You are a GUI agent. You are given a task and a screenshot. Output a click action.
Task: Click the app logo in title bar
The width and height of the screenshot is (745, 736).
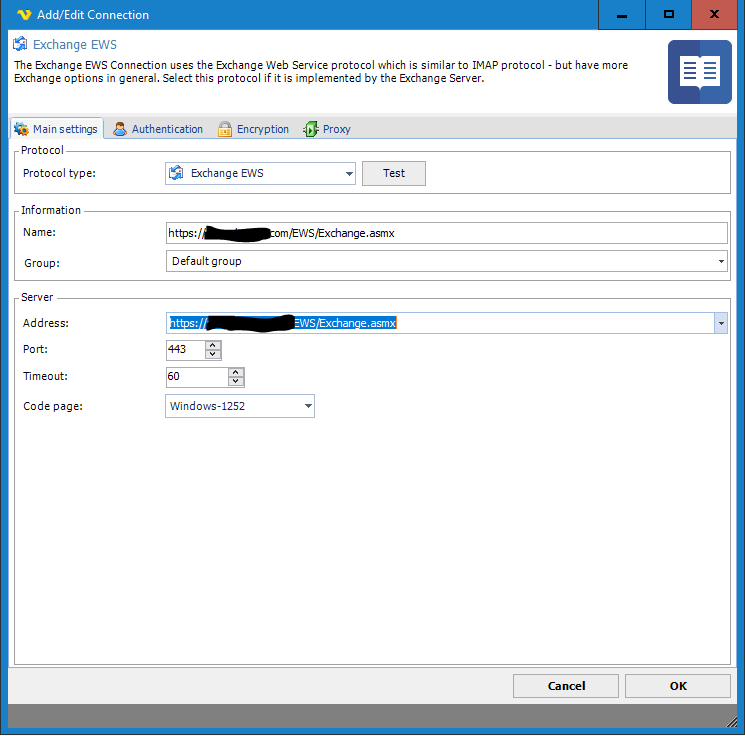(25, 15)
